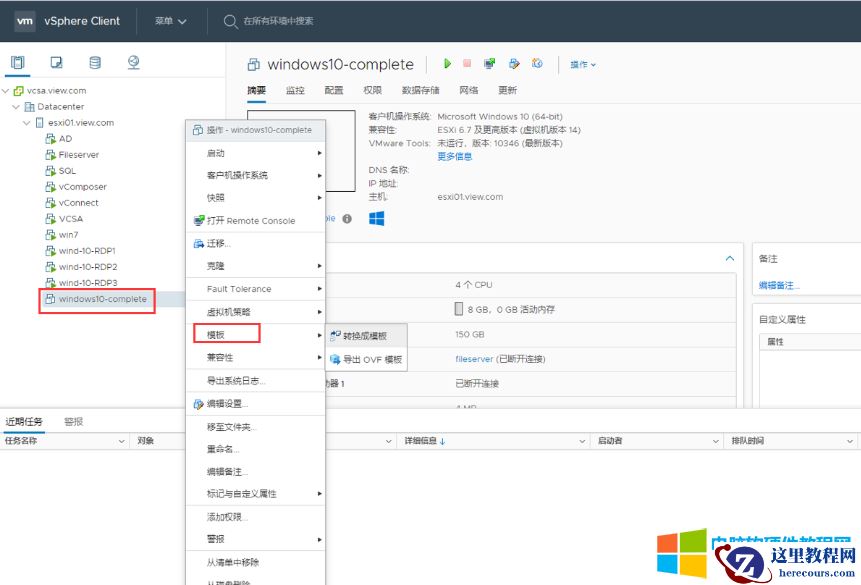Choose 编辑设置 in context menu
861x585 pixels.
pyautogui.click(x=256, y=404)
